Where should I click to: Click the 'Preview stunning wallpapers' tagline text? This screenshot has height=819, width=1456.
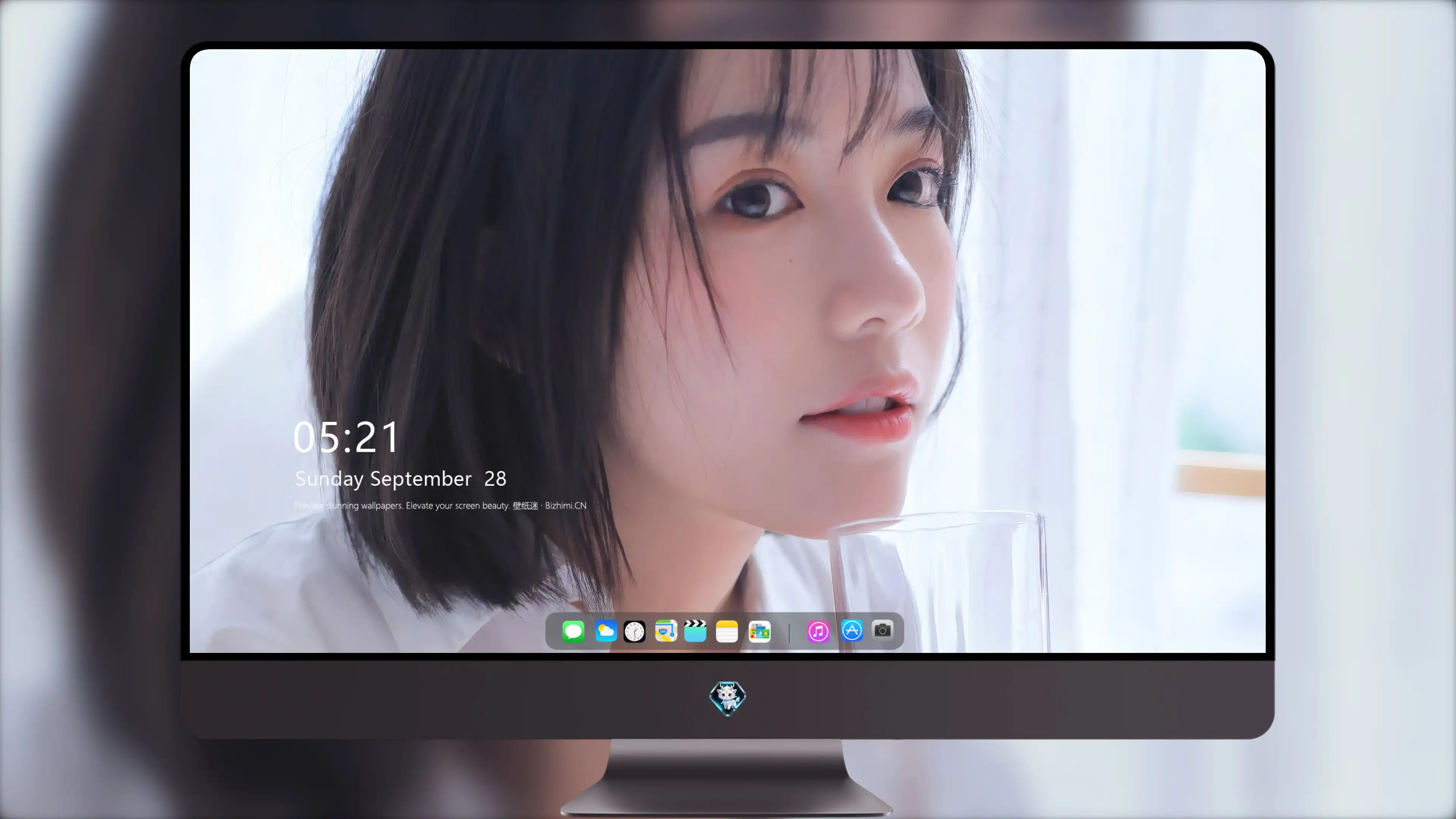440,506
